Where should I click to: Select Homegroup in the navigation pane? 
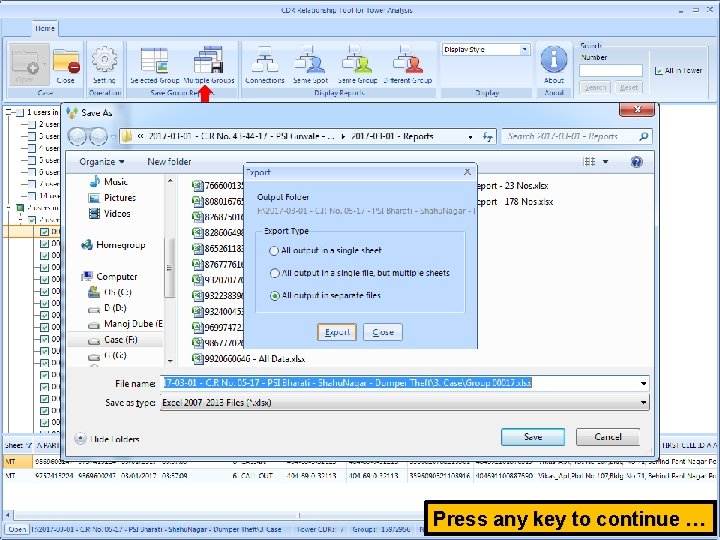pos(113,245)
